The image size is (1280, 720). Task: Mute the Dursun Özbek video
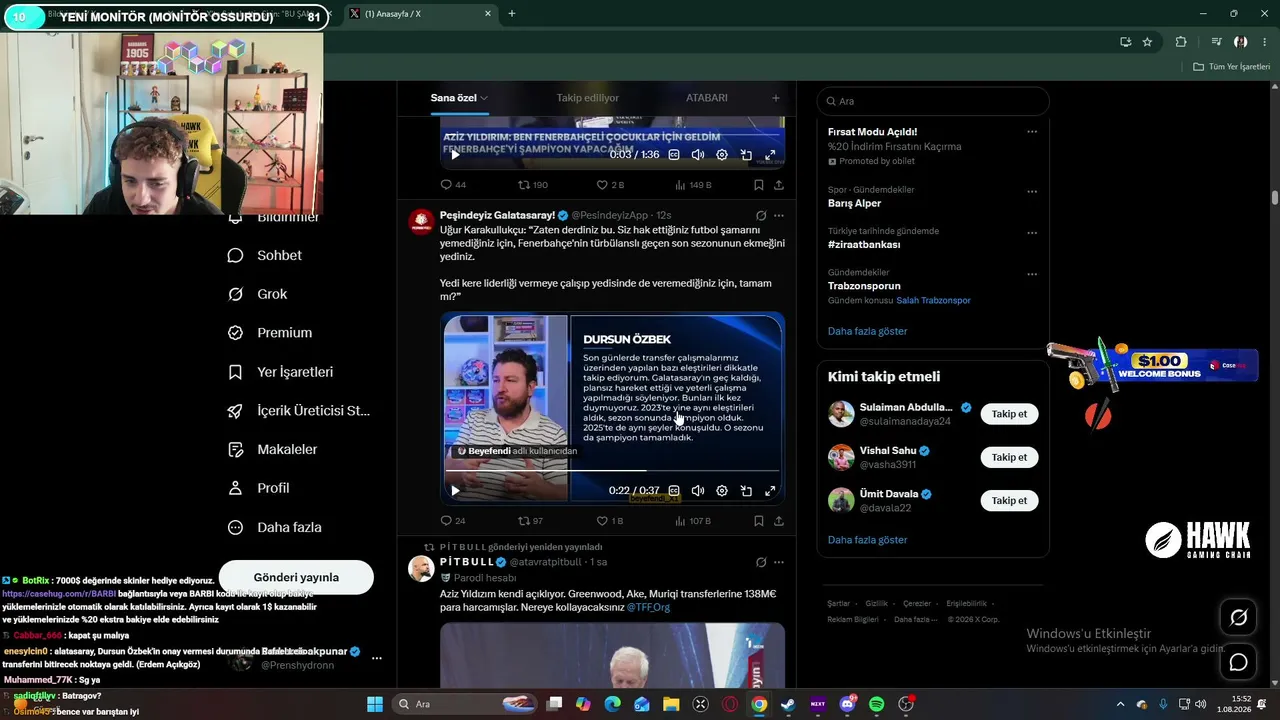(698, 491)
